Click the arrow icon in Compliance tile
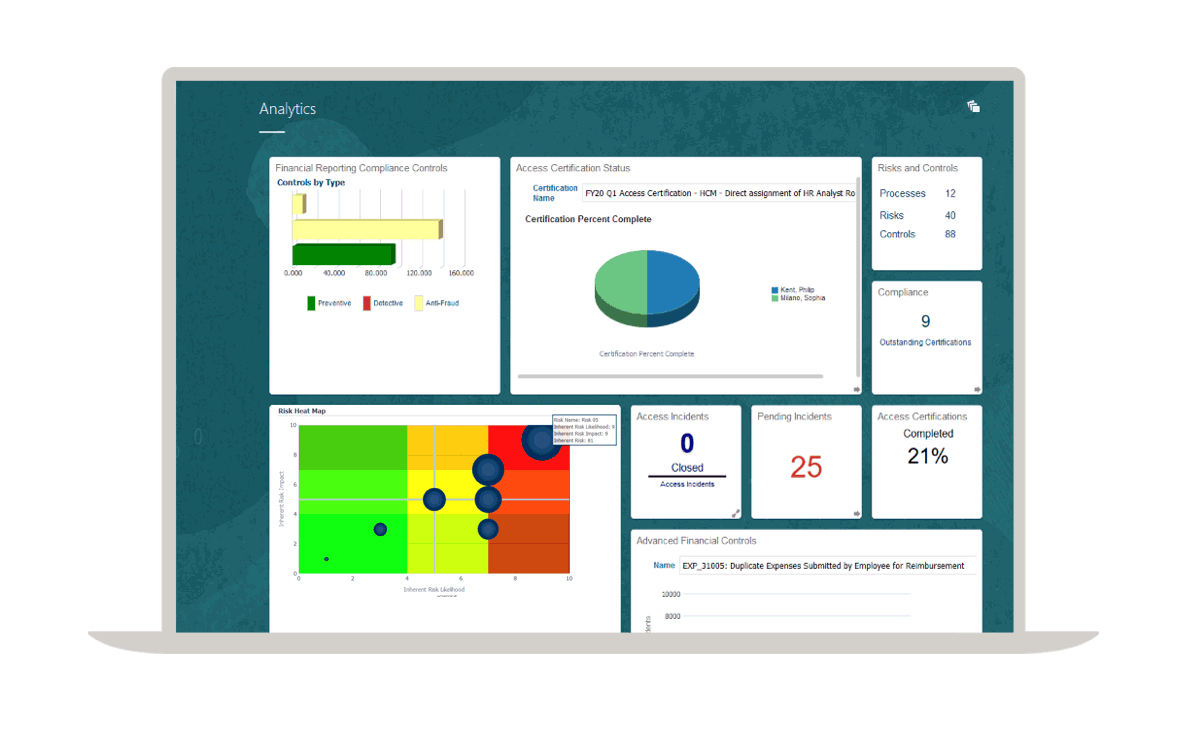The height and width of the screenshot is (742, 1187). tap(977, 389)
